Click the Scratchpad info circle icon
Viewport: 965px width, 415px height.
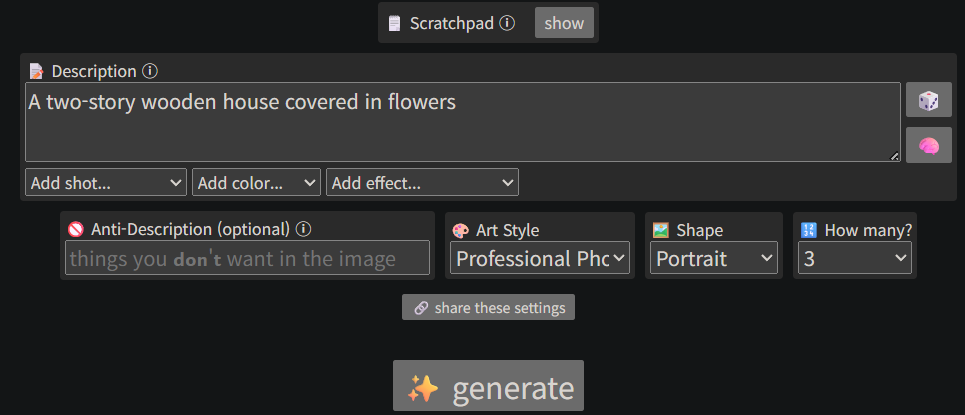[507, 23]
